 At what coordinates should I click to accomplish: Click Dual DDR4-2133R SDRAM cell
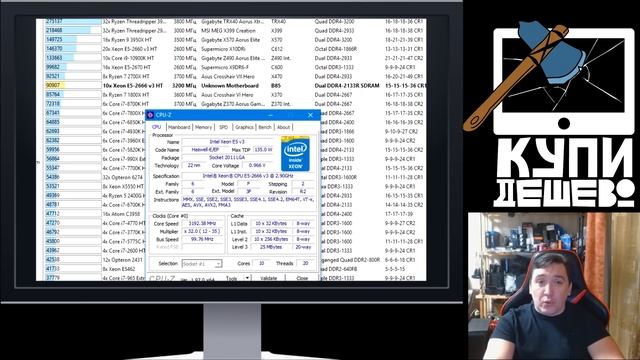(x=347, y=86)
